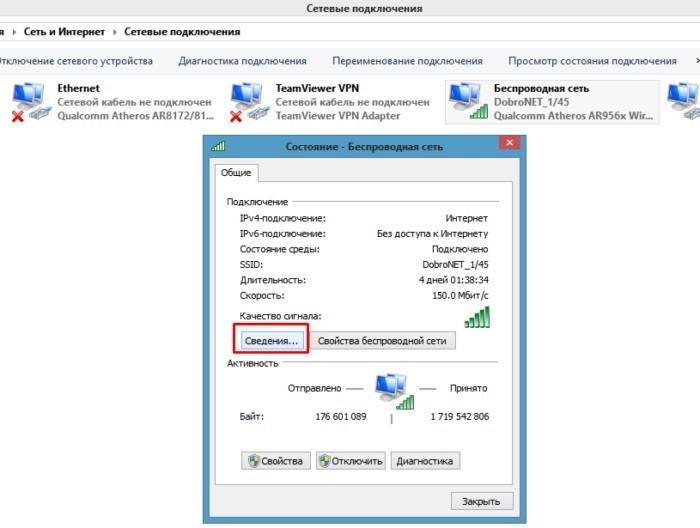Screen dimensions: 700x528
Task: Open Свойства беспроводной сети button
Action: click(382, 341)
